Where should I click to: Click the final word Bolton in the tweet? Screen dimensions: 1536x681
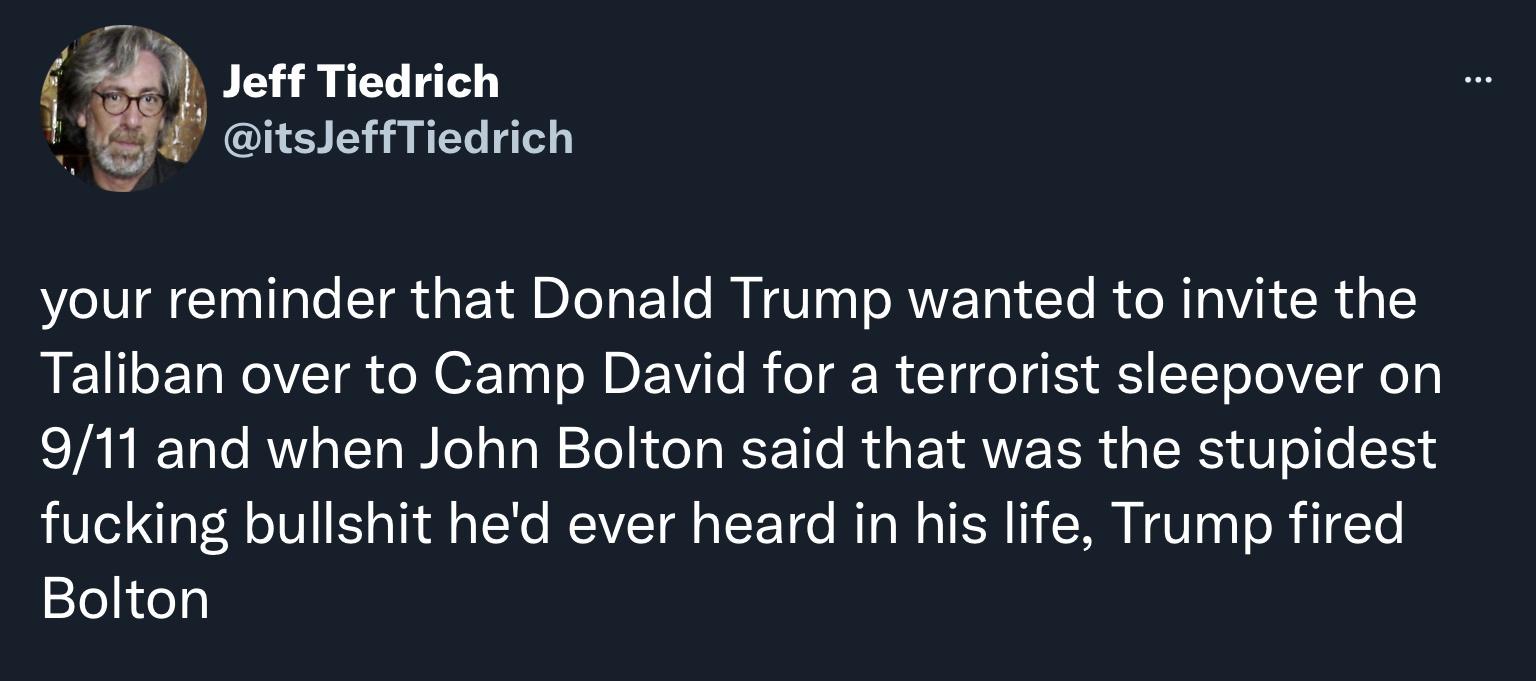122,598
